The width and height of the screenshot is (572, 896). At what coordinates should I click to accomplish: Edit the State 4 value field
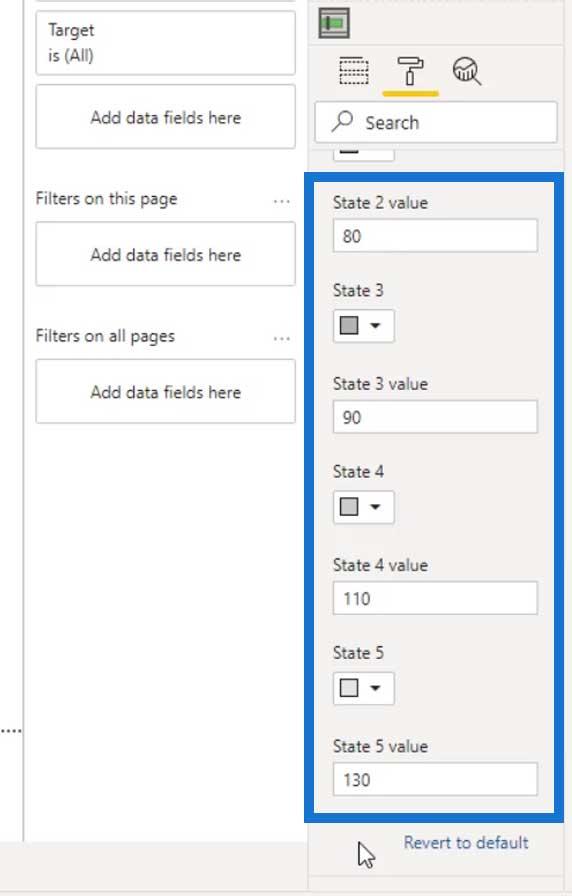tap(435, 598)
